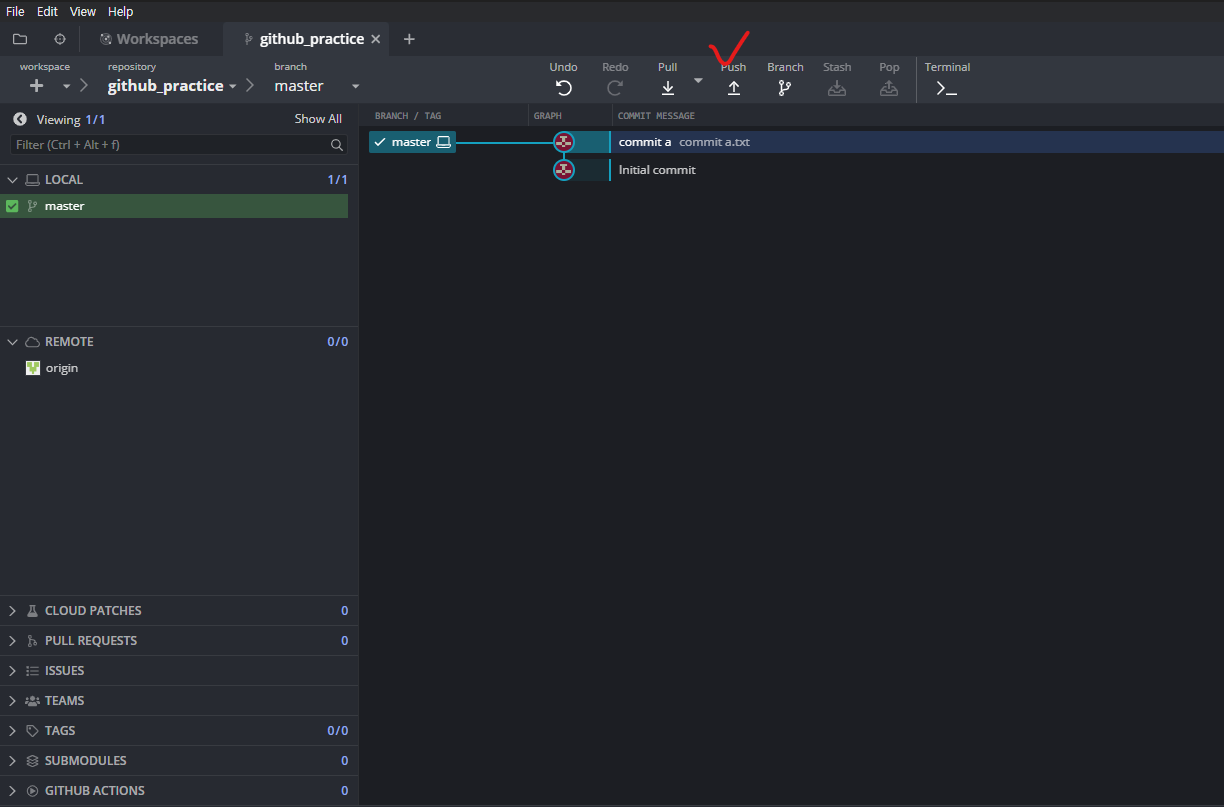Viewport: 1224px width, 807px height.
Task: Collapse the REMOTE section
Action: pyautogui.click(x=12, y=342)
